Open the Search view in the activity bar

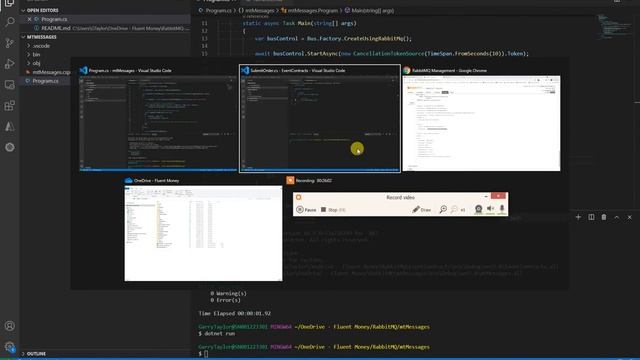[x=9, y=22]
